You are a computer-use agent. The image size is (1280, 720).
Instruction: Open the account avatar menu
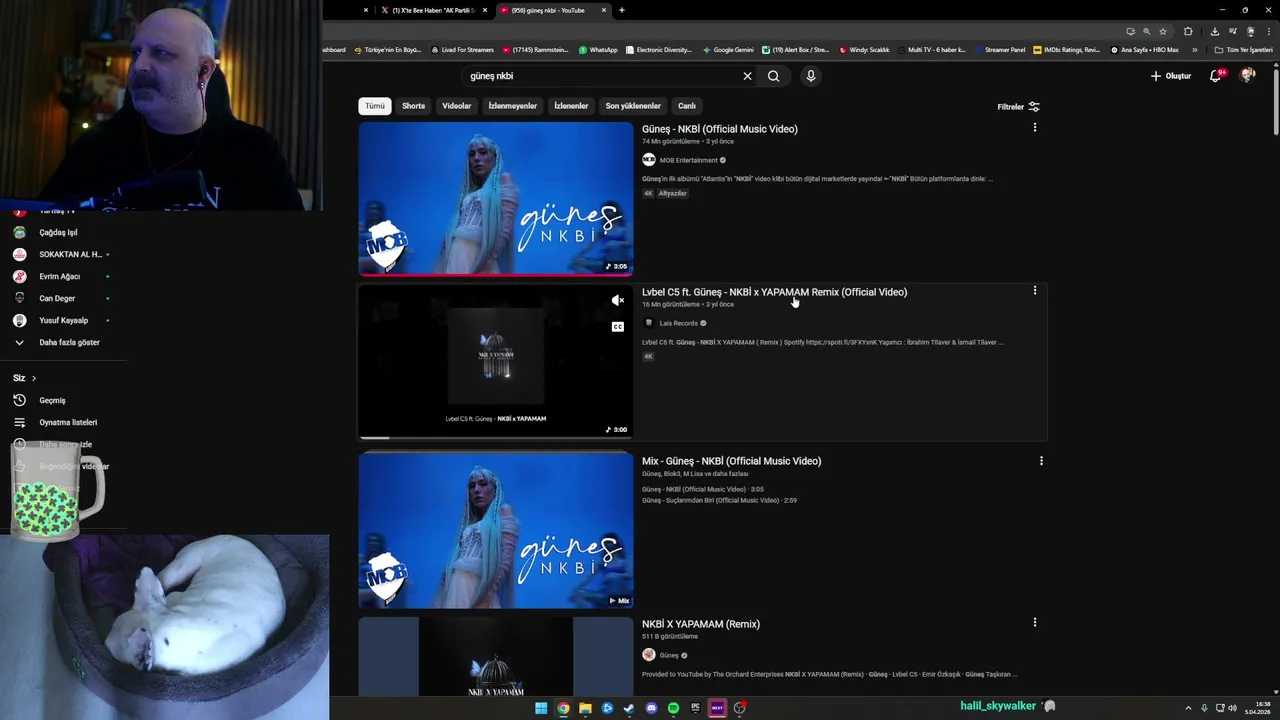(x=1247, y=76)
